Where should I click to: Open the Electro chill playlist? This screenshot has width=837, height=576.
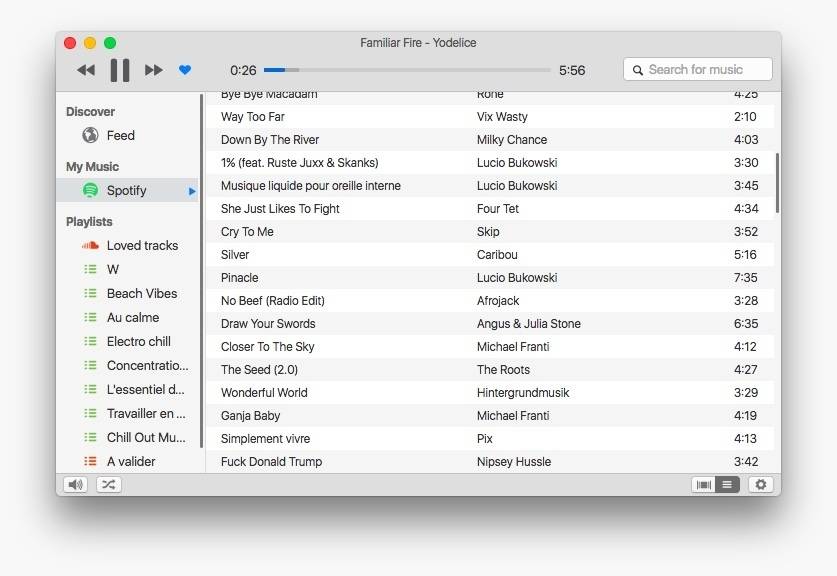click(127, 342)
